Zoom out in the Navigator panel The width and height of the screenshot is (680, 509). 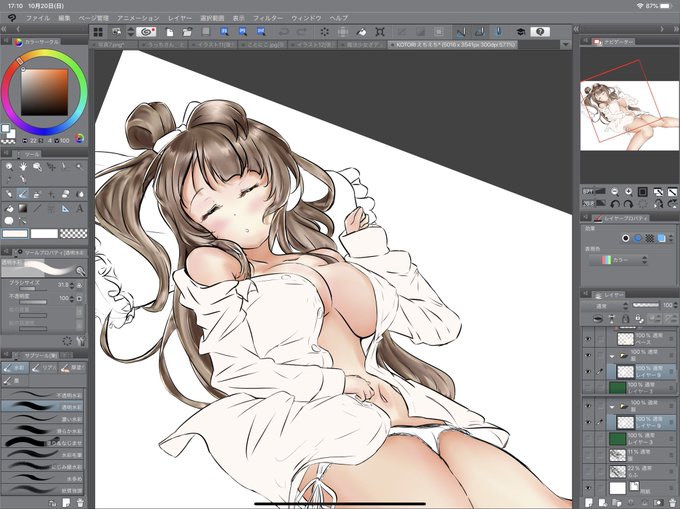[615, 191]
